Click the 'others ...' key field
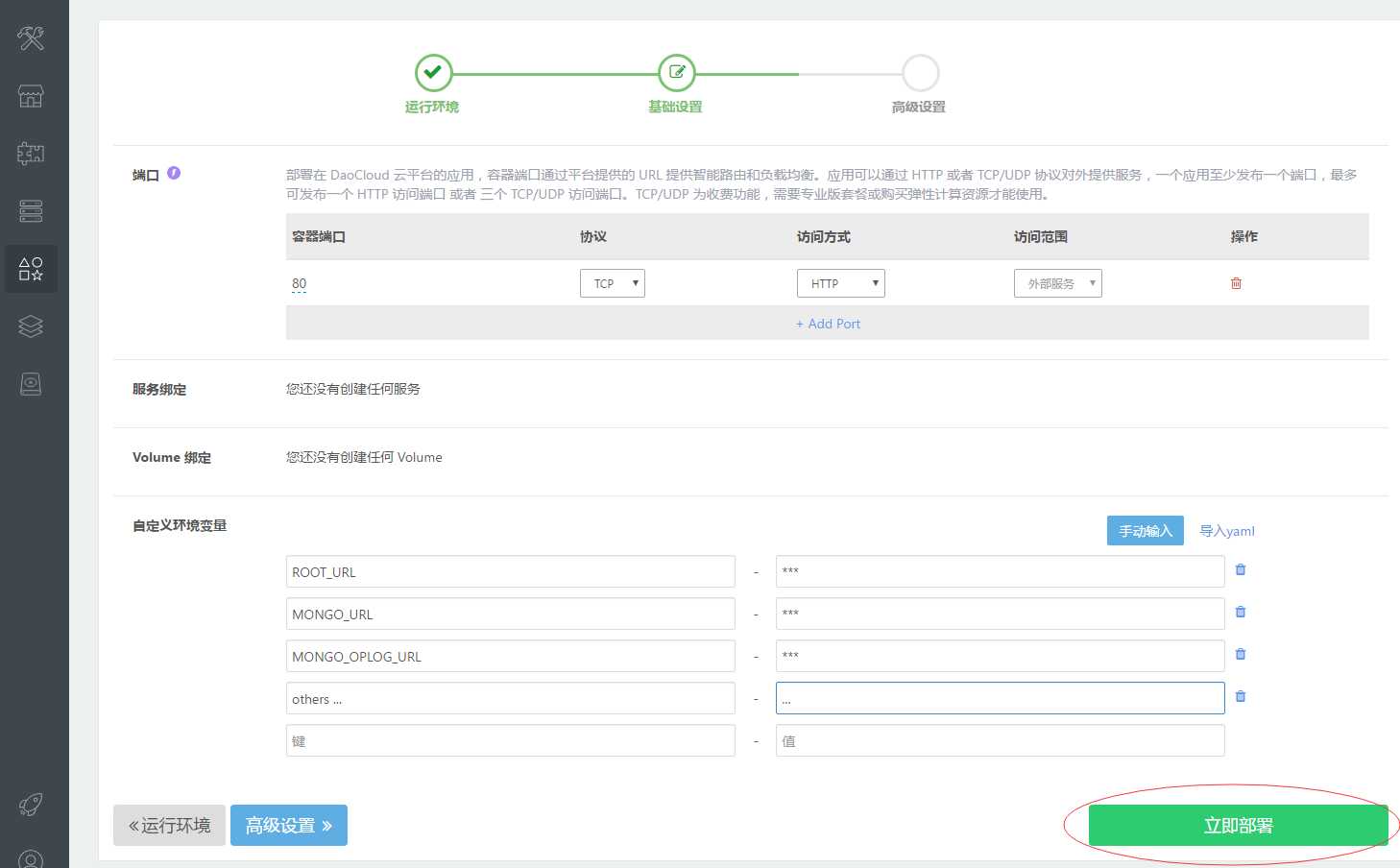This screenshot has height=868, width=1400. 511,698
